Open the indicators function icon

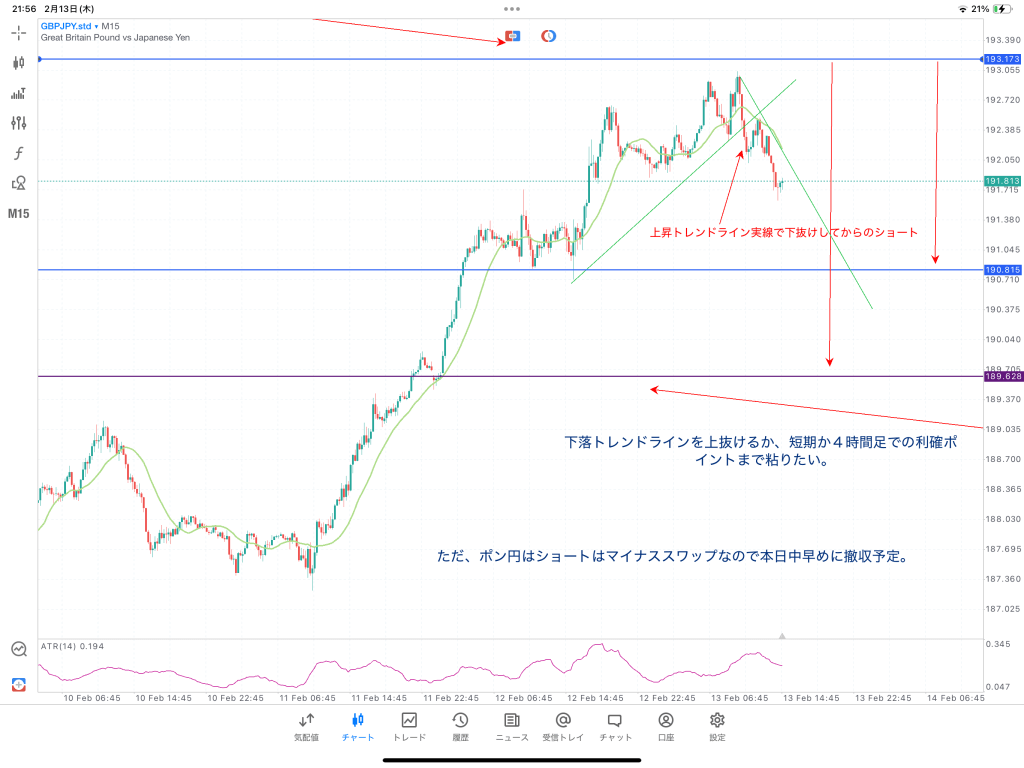coord(18,153)
